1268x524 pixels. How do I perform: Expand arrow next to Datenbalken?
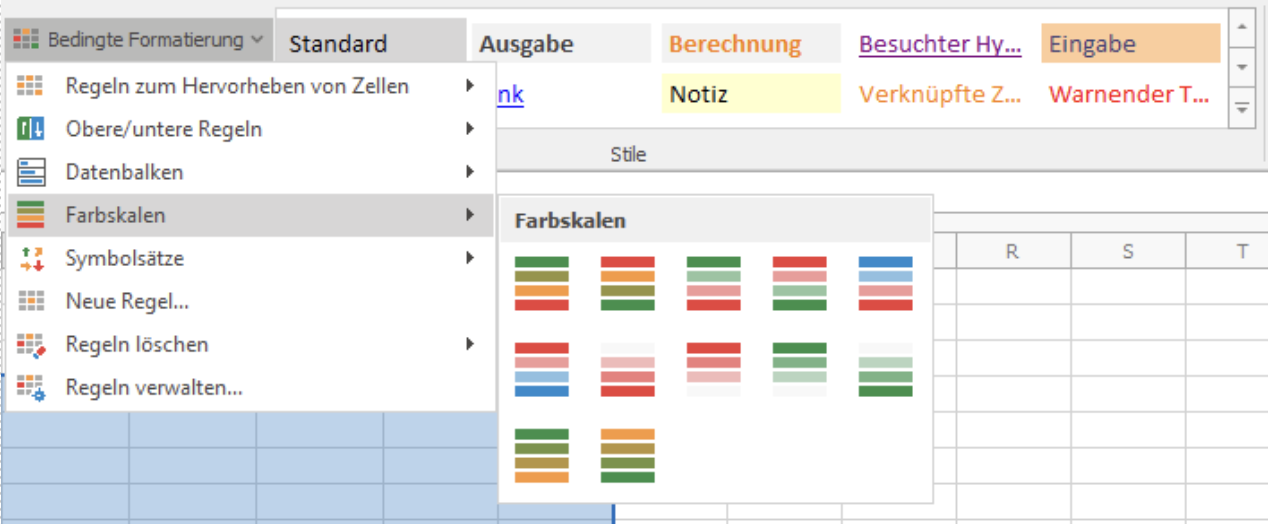click(469, 172)
